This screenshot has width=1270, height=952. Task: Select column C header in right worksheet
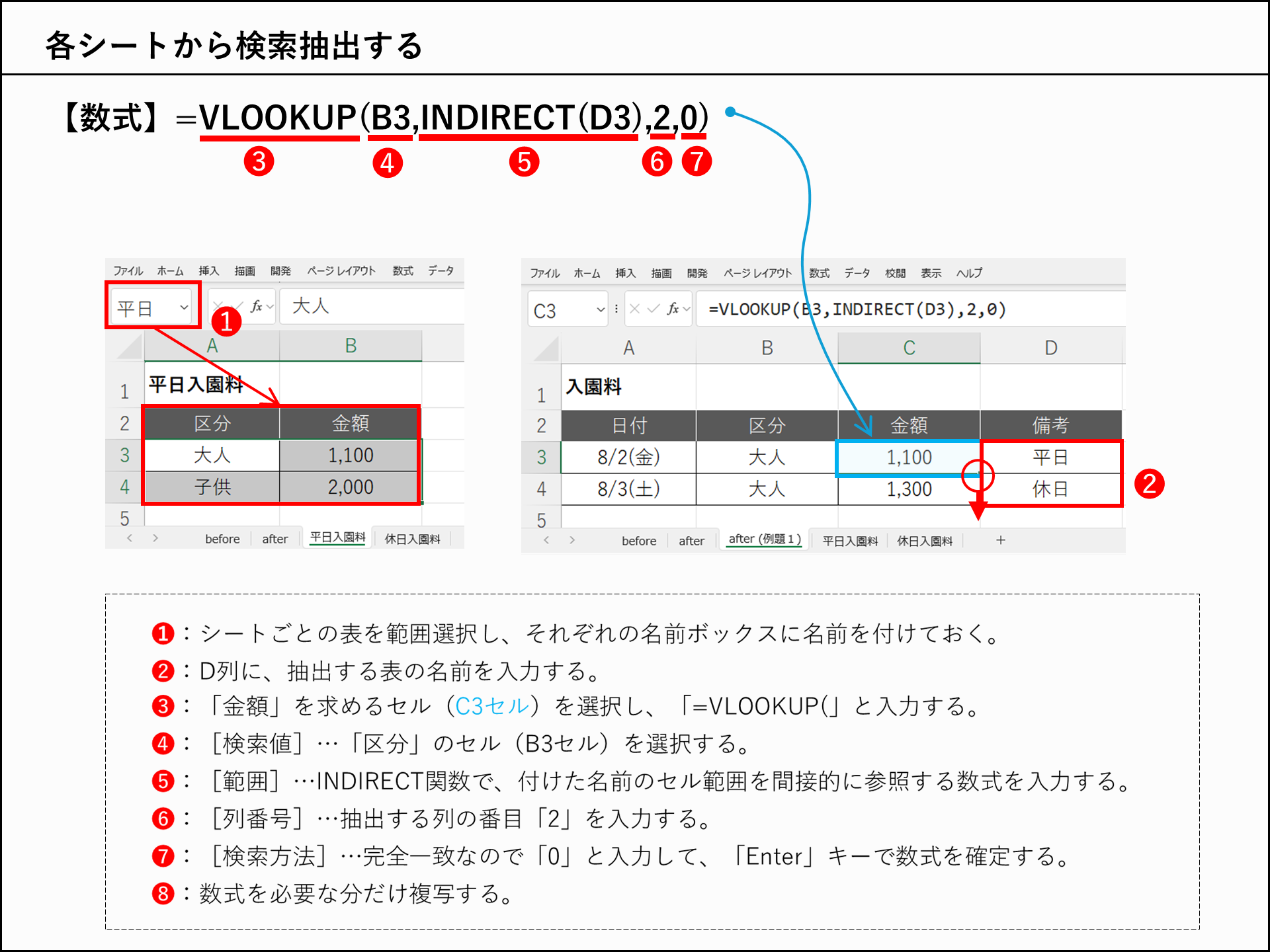pyautogui.click(x=909, y=348)
